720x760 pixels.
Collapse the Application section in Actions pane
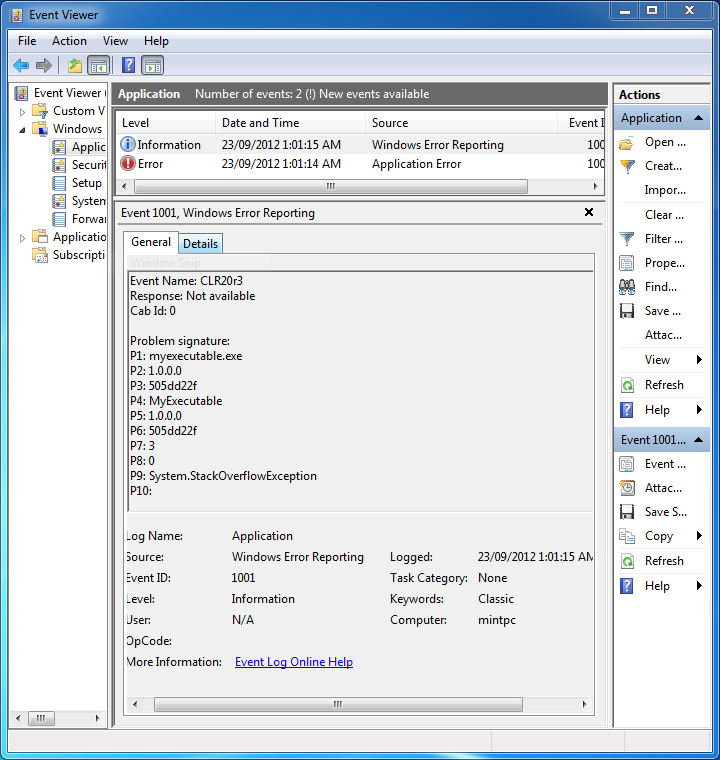pos(699,118)
